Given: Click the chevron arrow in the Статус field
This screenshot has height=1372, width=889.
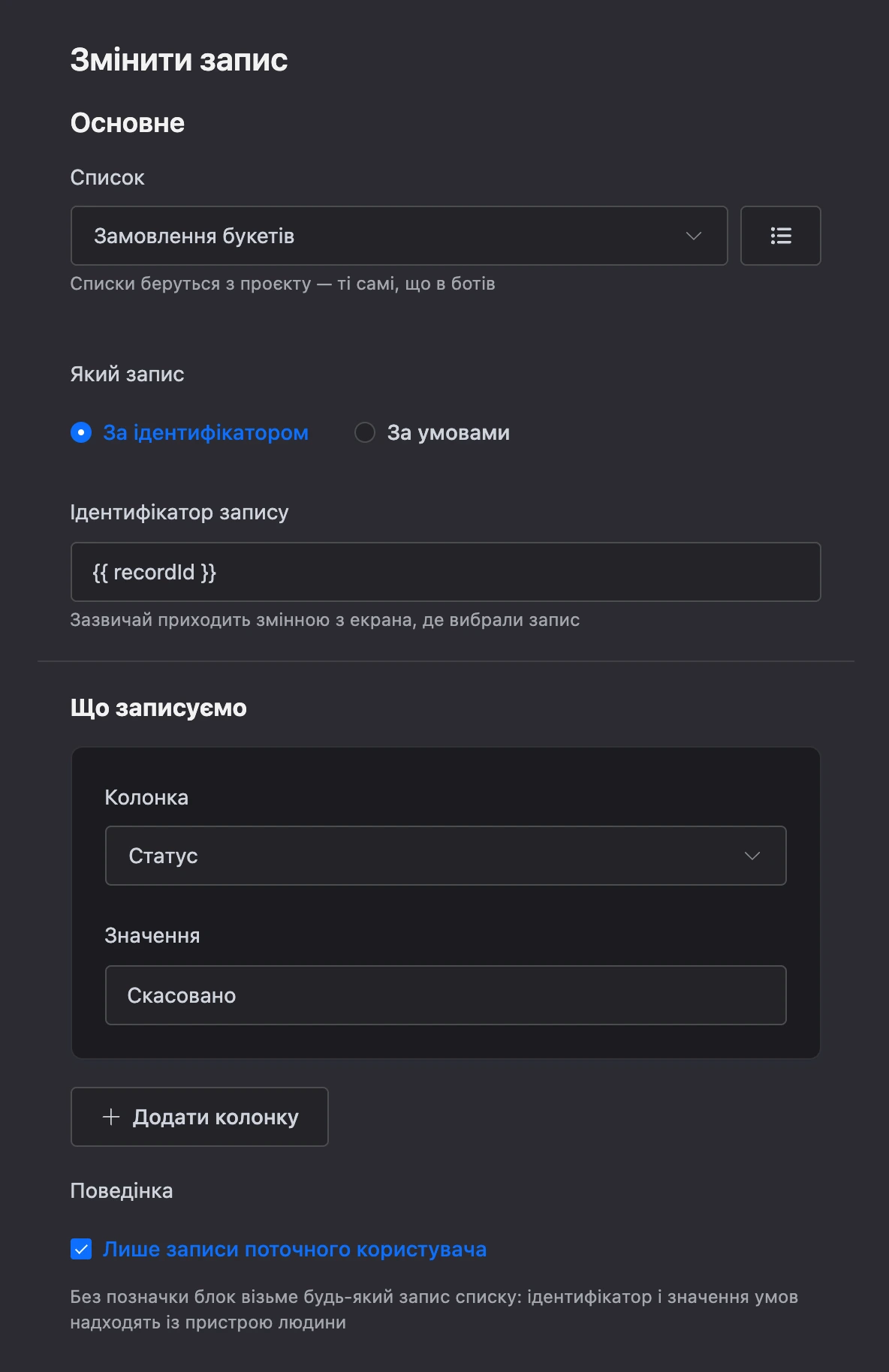Looking at the screenshot, I should (752, 856).
